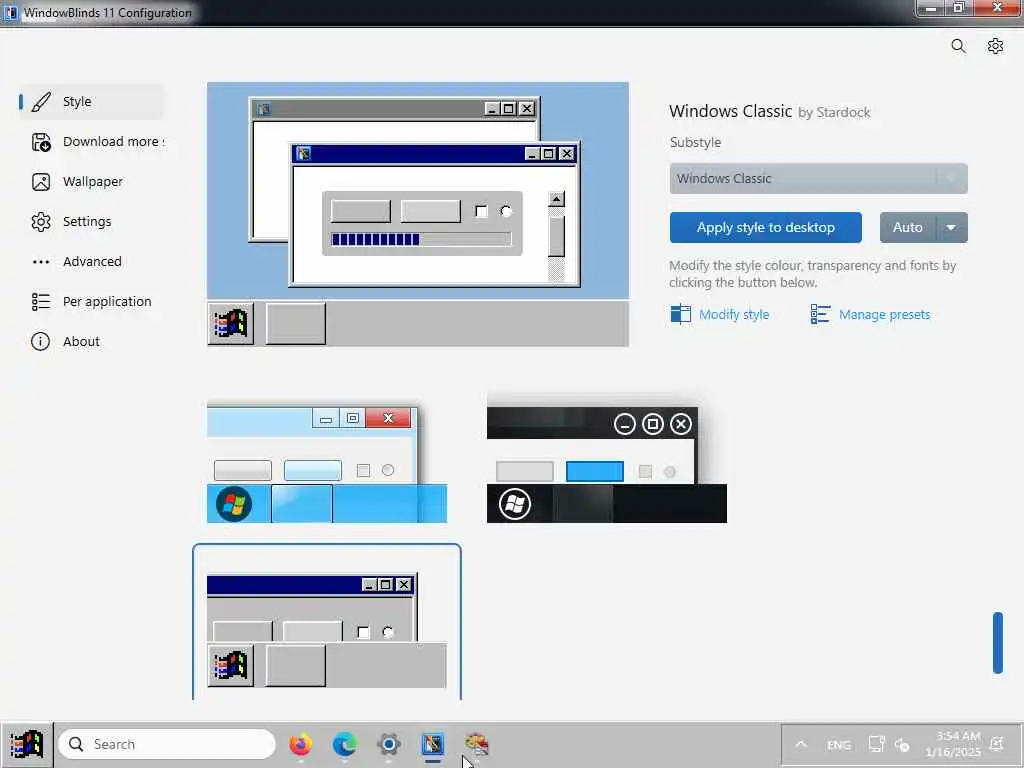
Task: Click the Advanced three-dots icon
Action: [40, 262]
